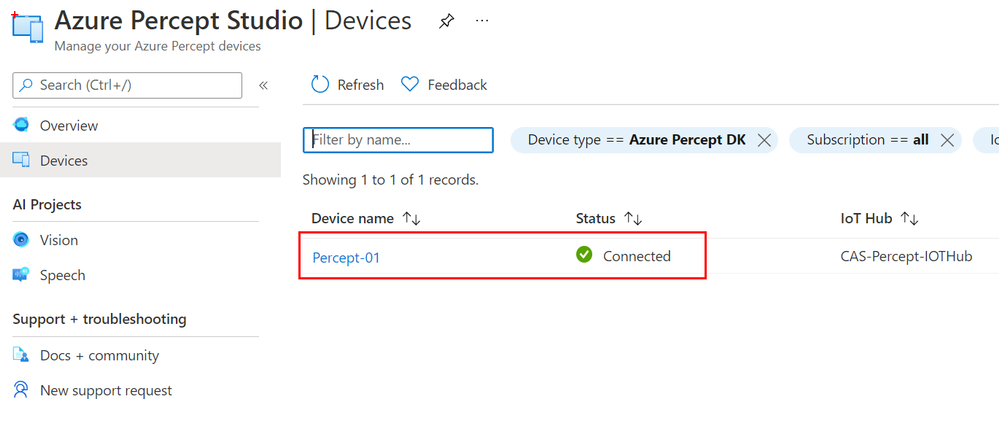The width and height of the screenshot is (999, 445).
Task: Click the Filter by name field
Action: click(x=398, y=140)
